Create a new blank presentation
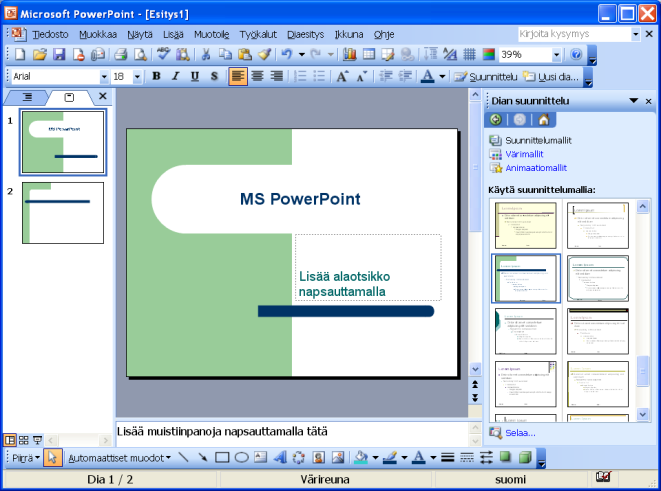 coord(20,54)
